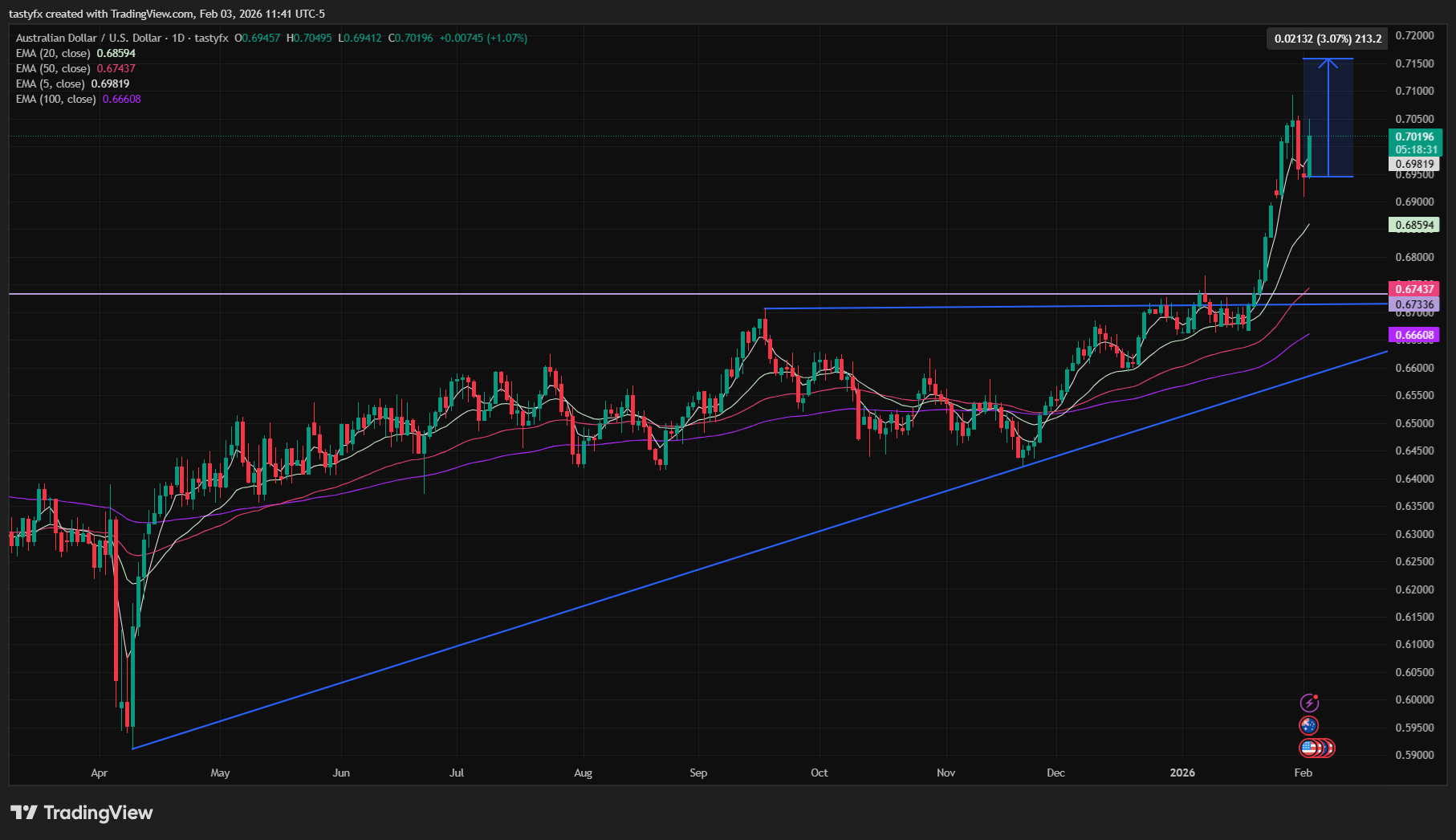The width and height of the screenshot is (1456, 840).
Task: Click the tastyfx data source label
Action: pos(210,38)
